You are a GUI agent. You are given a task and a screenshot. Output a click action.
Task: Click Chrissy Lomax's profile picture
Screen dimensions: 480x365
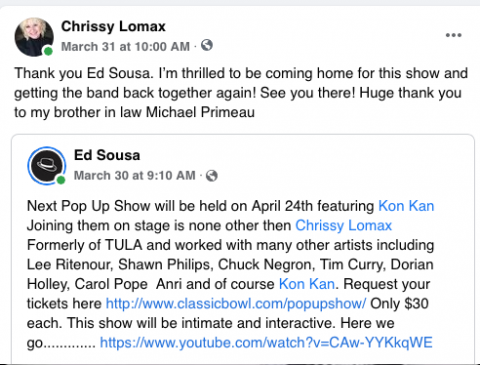click(x=34, y=37)
